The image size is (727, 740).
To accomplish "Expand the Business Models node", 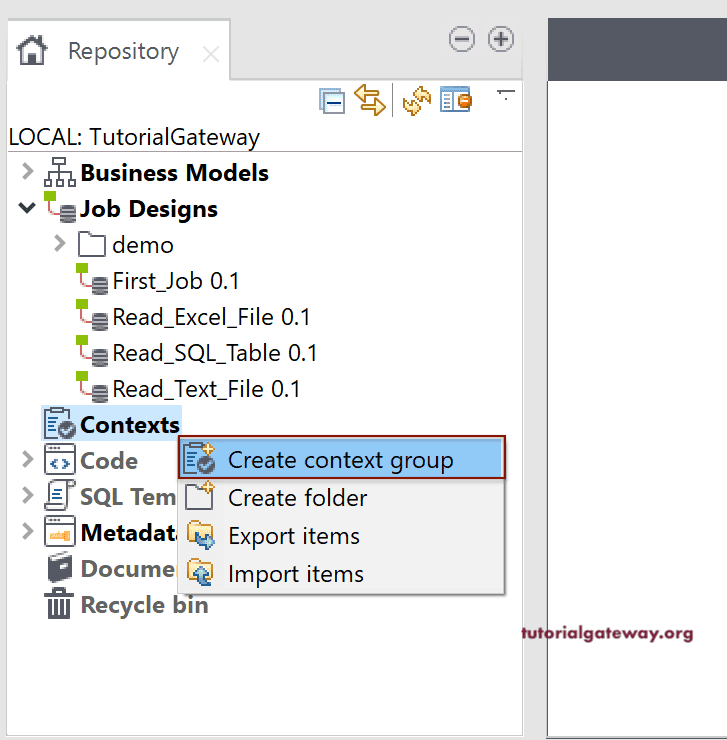I will click(x=27, y=173).
